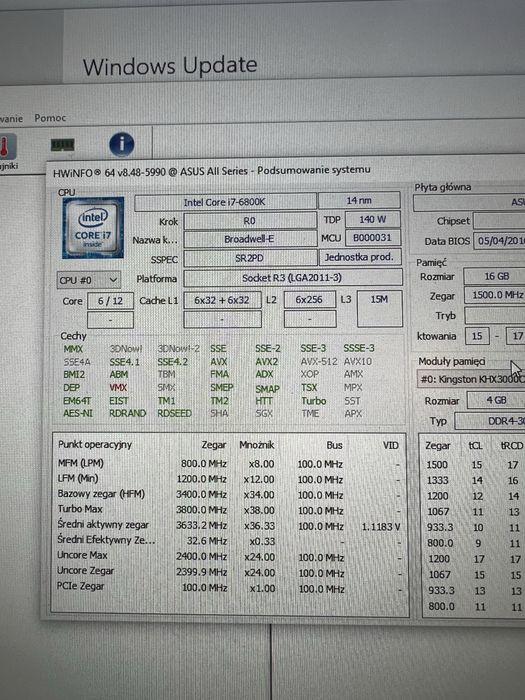Screen dimensions: 525x700
Task: Click the 15M L3 cache field
Action: point(379,308)
